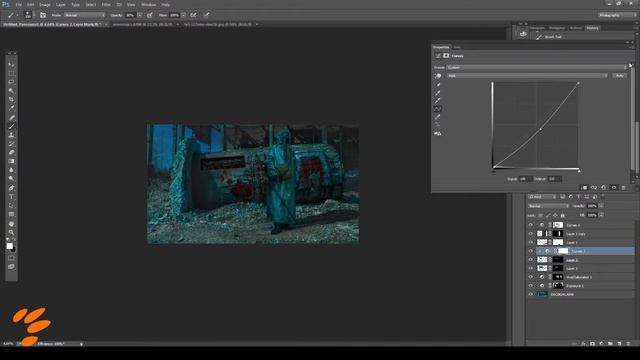Hide the Hue/Saturation 1 layer
This screenshot has width=640, height=360.
[x=531, y=277]
